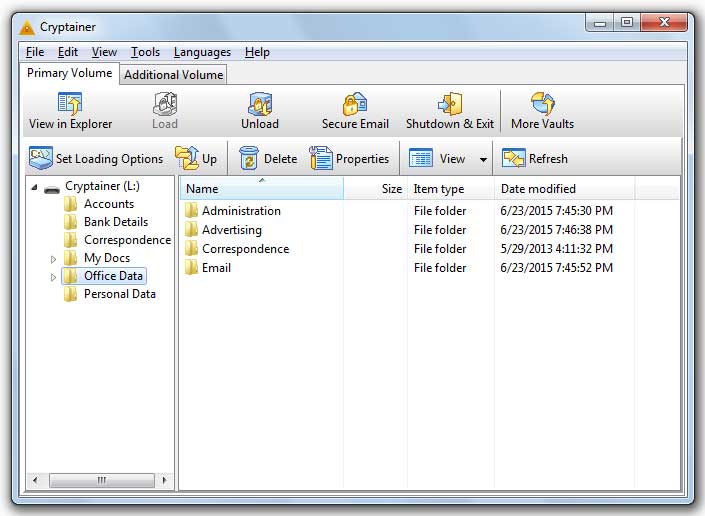
Task: Select Bank Details in folder tree
Action: click(116, 222)
